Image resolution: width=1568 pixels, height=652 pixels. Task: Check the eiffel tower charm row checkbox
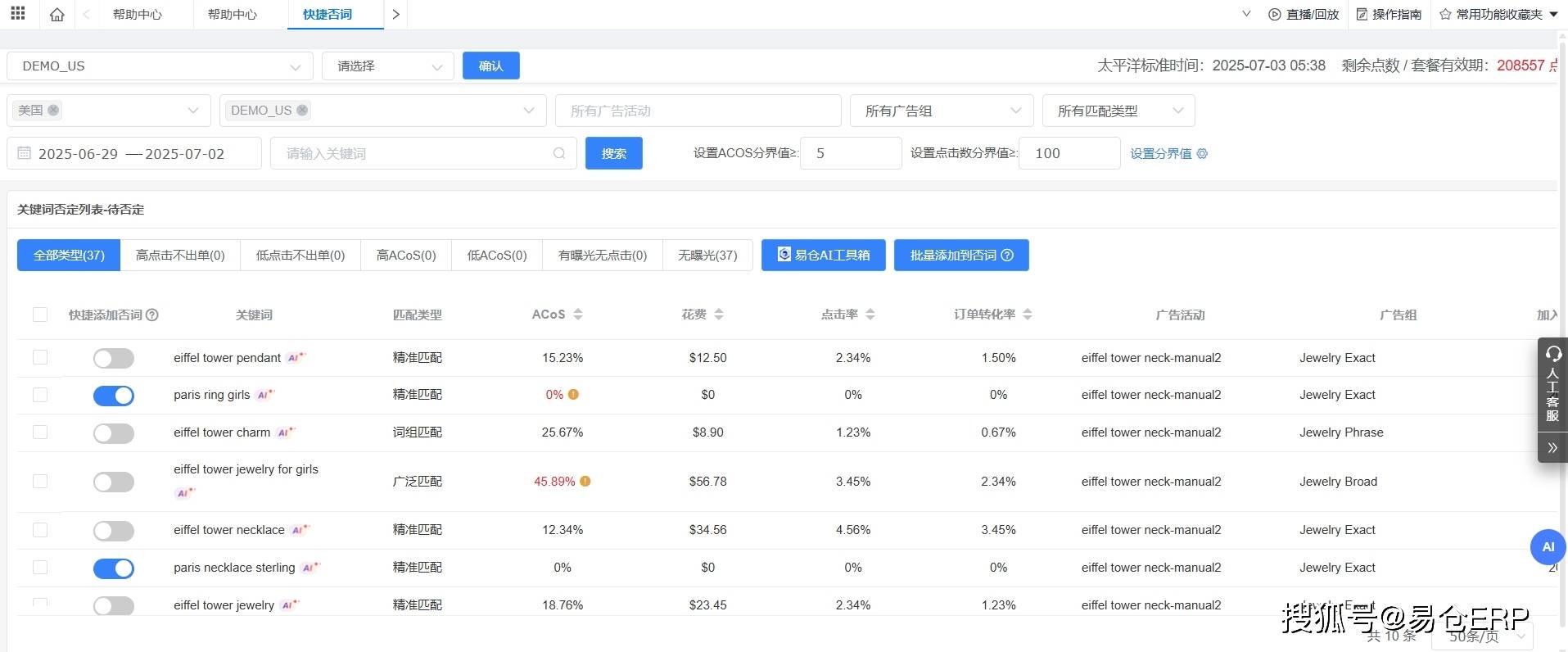[40, 432]
